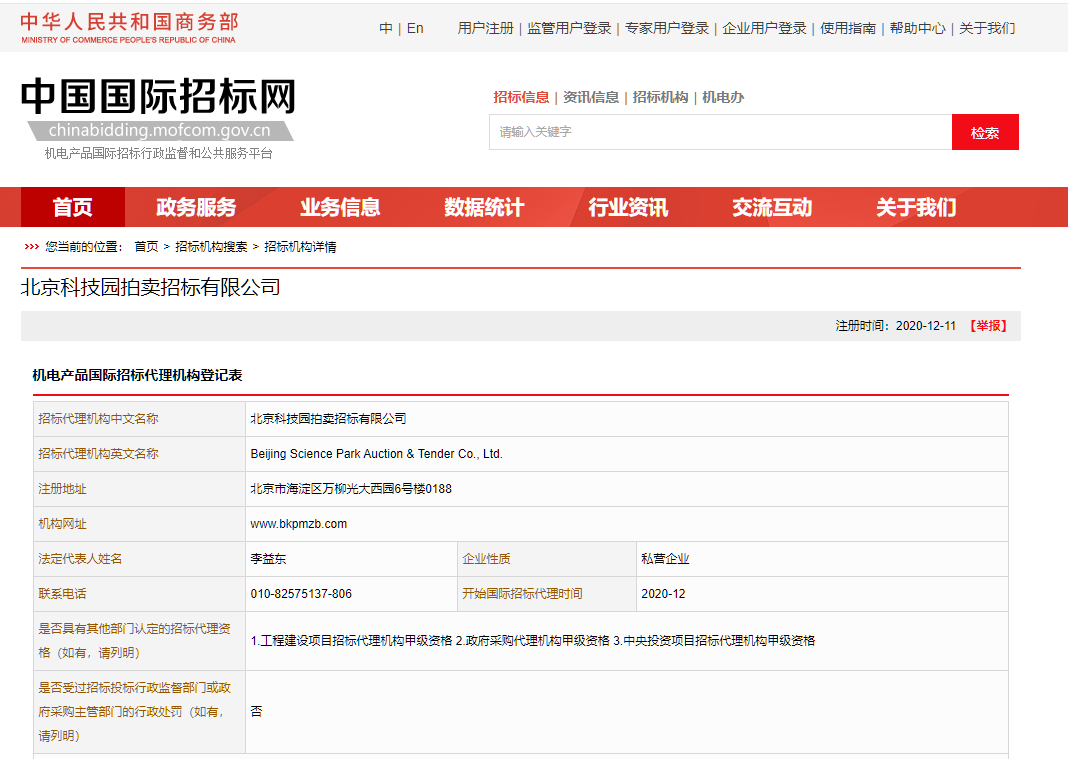Click the Ministry of Commerce logo

(x=130, y=28)
